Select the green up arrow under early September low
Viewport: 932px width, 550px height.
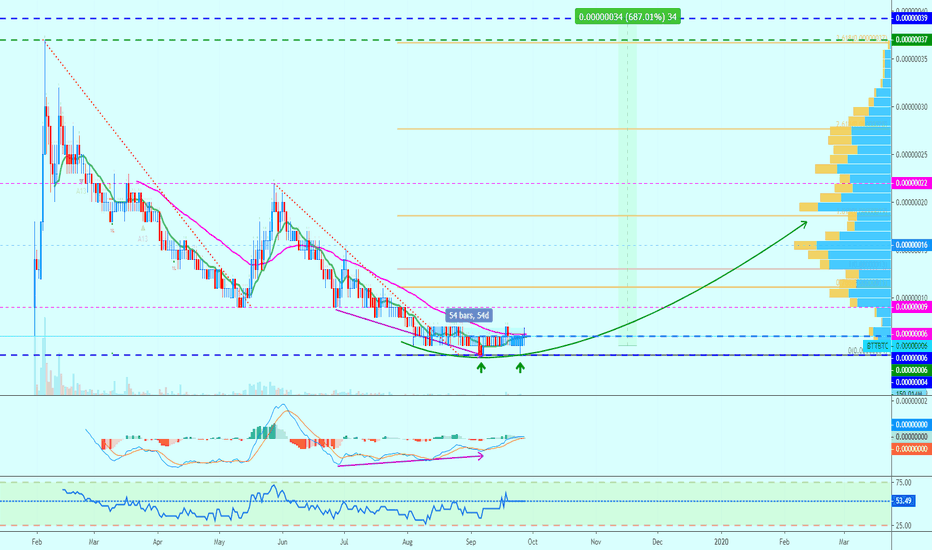481,367
